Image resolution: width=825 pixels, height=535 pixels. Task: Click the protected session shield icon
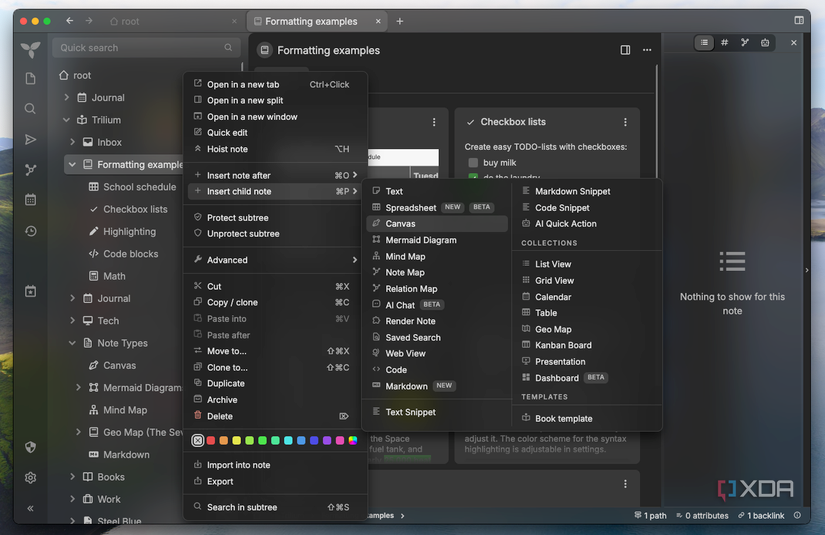point(31,447)
